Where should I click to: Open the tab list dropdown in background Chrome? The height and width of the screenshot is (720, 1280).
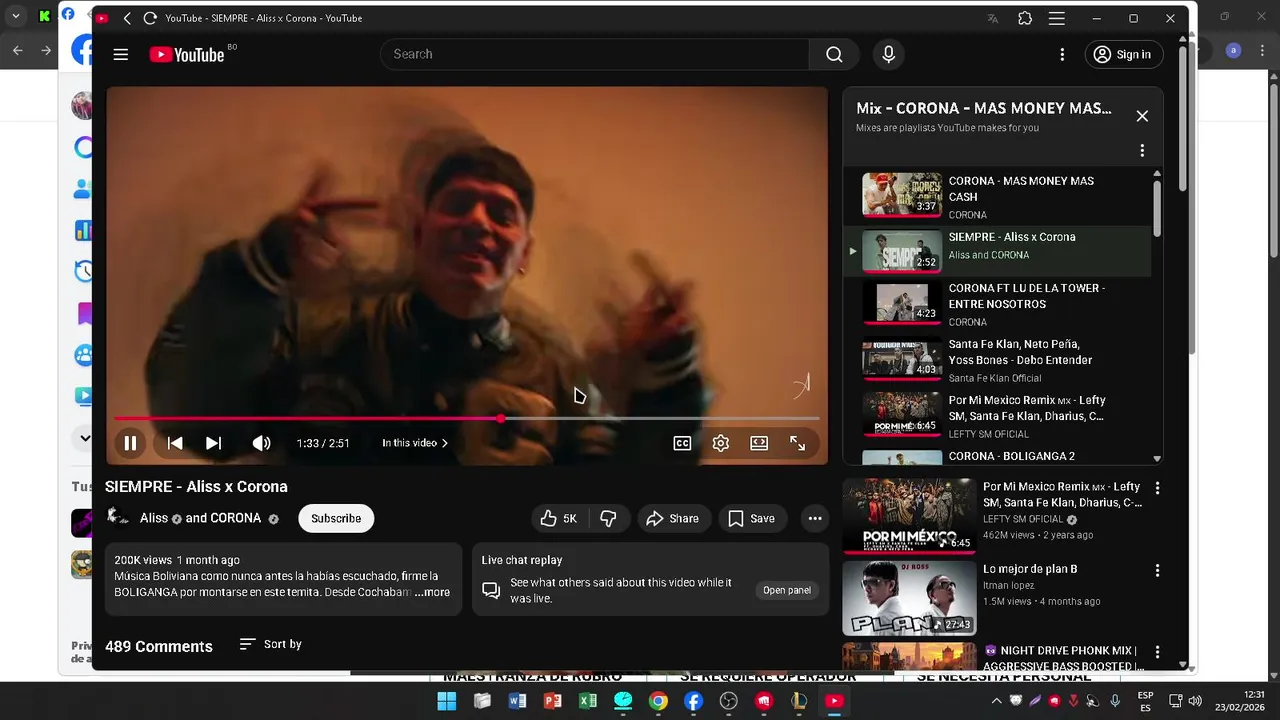tap(15, 16)
